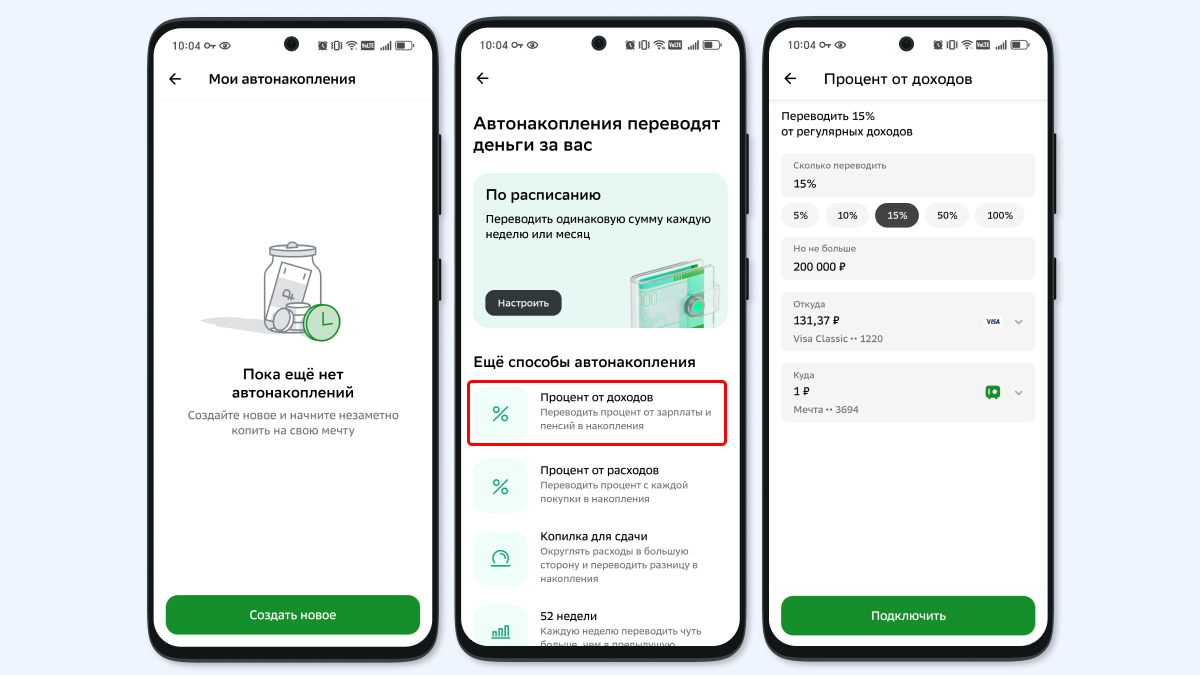Screen dimensions: 1200x675
Task: Select the 10% option chip
Action: click(x=847, y=215)
